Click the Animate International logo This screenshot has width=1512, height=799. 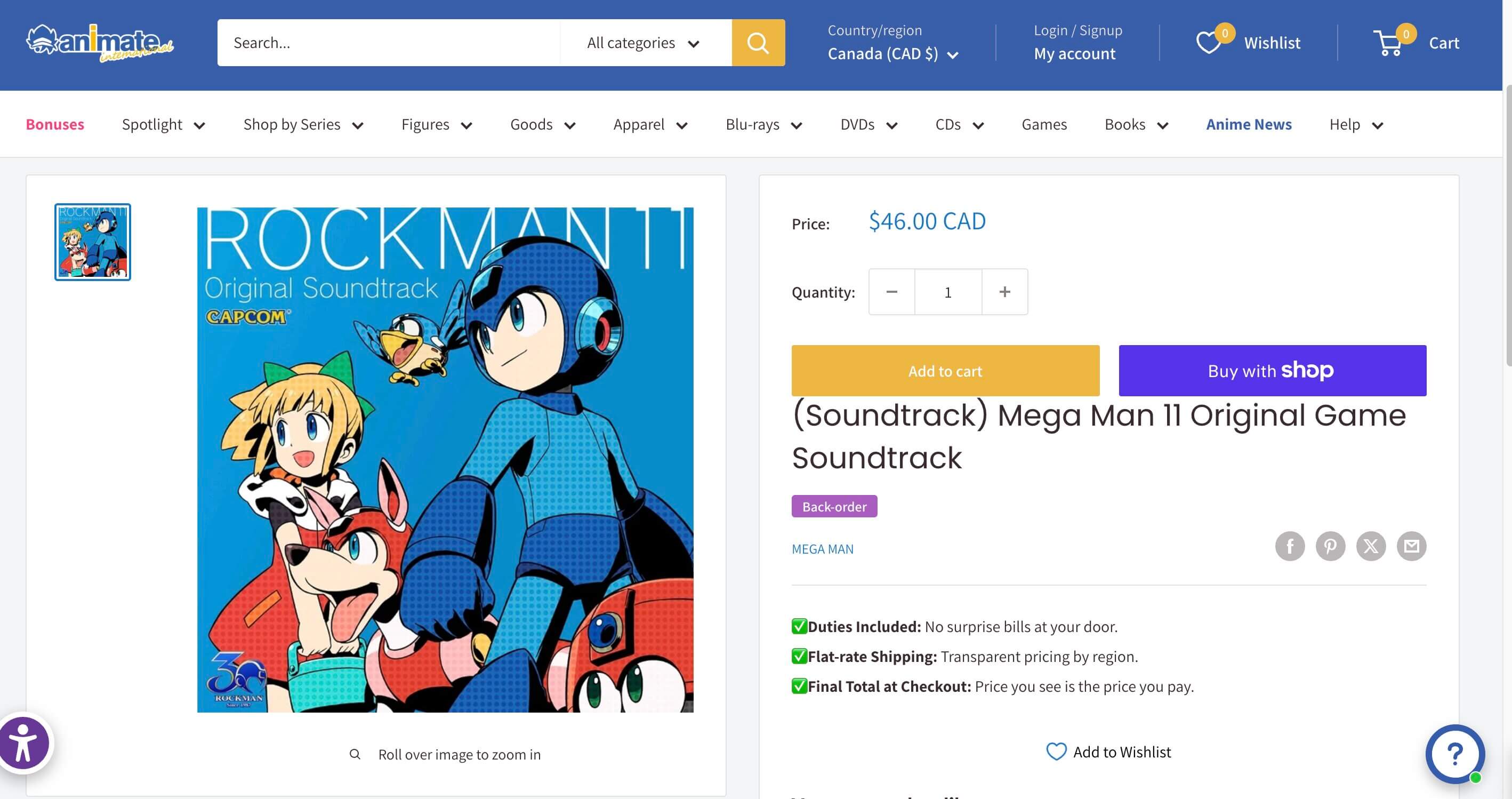pos(100,42)
